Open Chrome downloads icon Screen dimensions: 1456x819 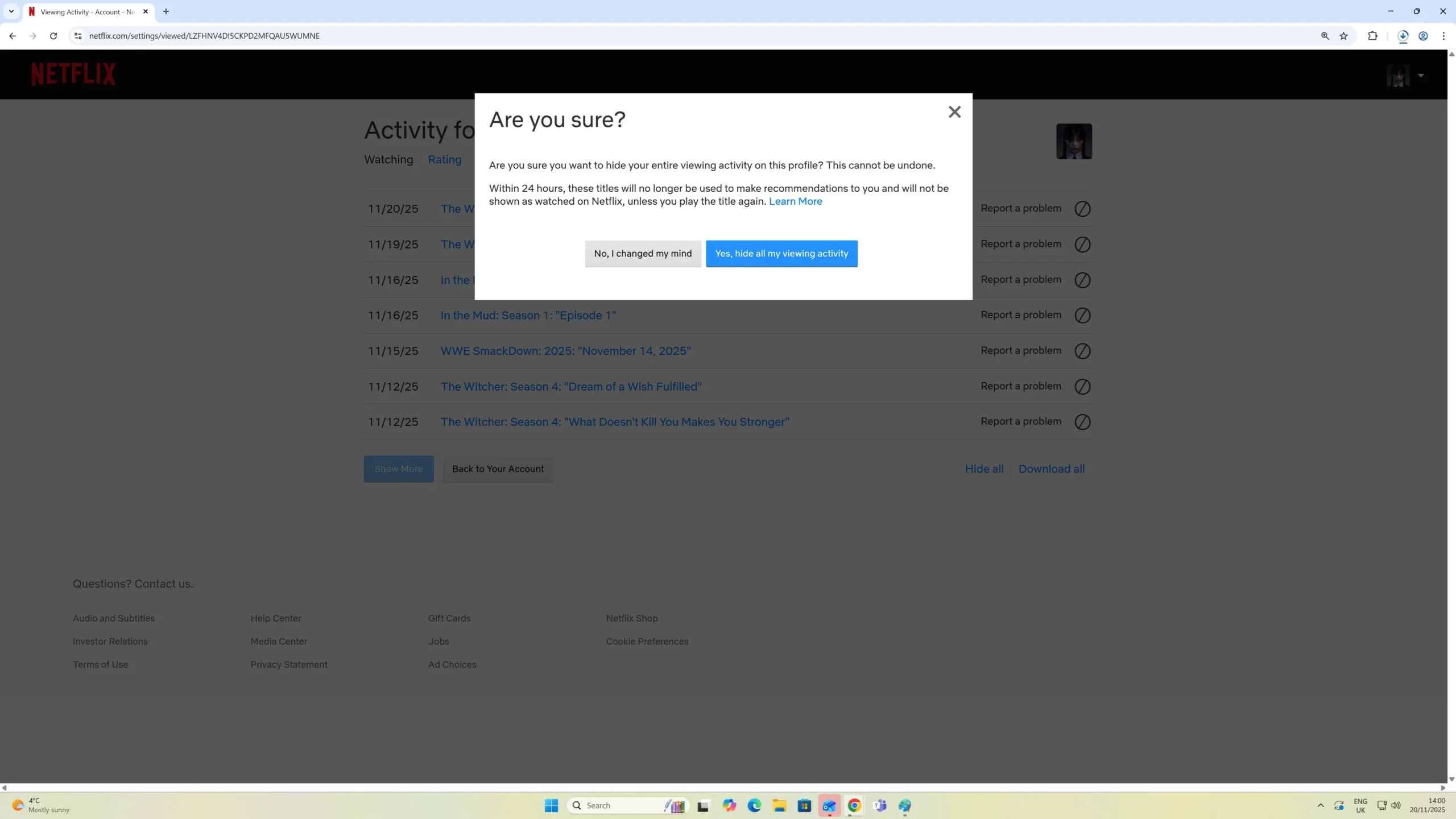[1403, 36]
